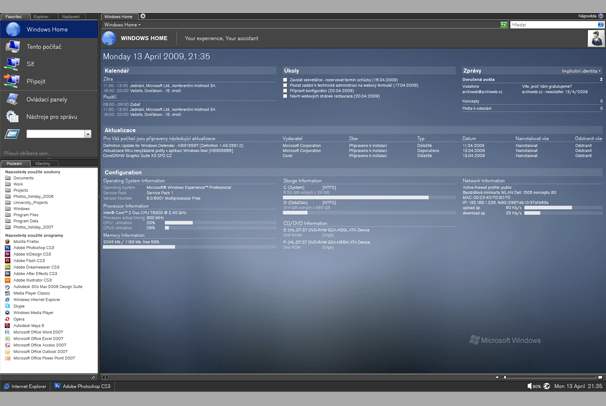606x406 pixels.
Task: Open Tento počítač from favorites sidebar
Action: point(43,47)
